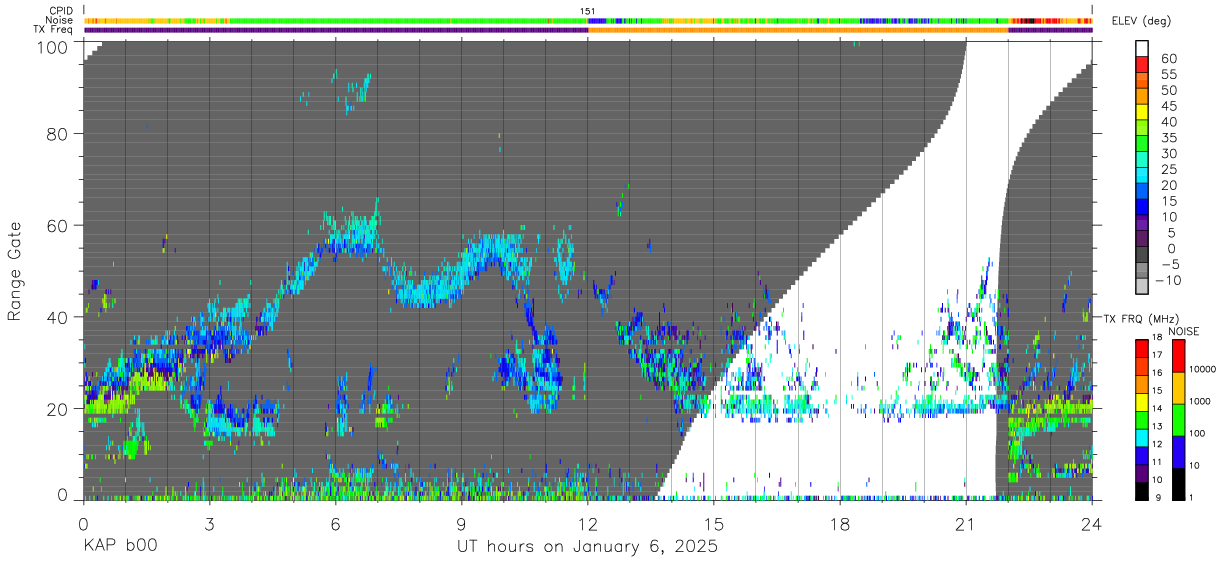Click the "80" tick on Range Gate axis
The height and width of the screenshot is (567, 1228).
[x=59, y=134]
